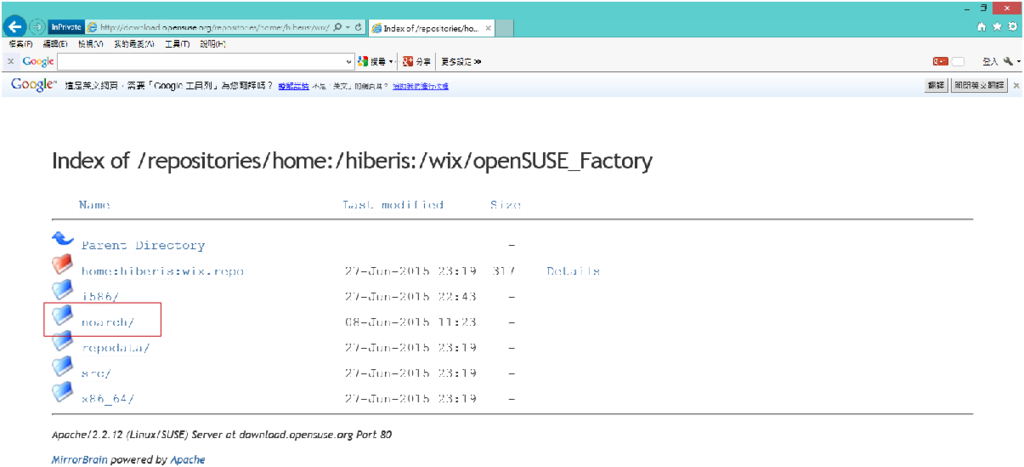1024x467 pixels.
Task: Click the Parent Directory back-arrow icon
Action: 63,239
